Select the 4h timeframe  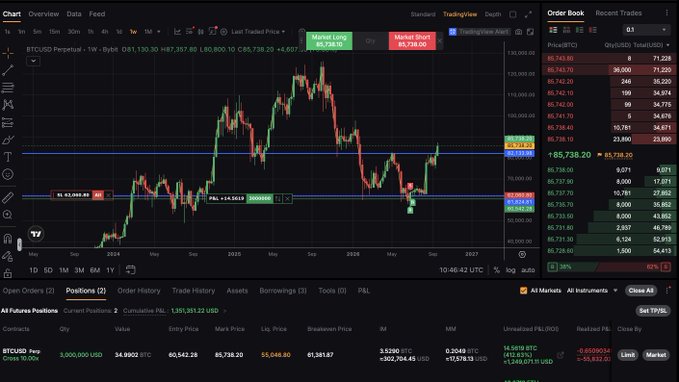click(104, 32)
